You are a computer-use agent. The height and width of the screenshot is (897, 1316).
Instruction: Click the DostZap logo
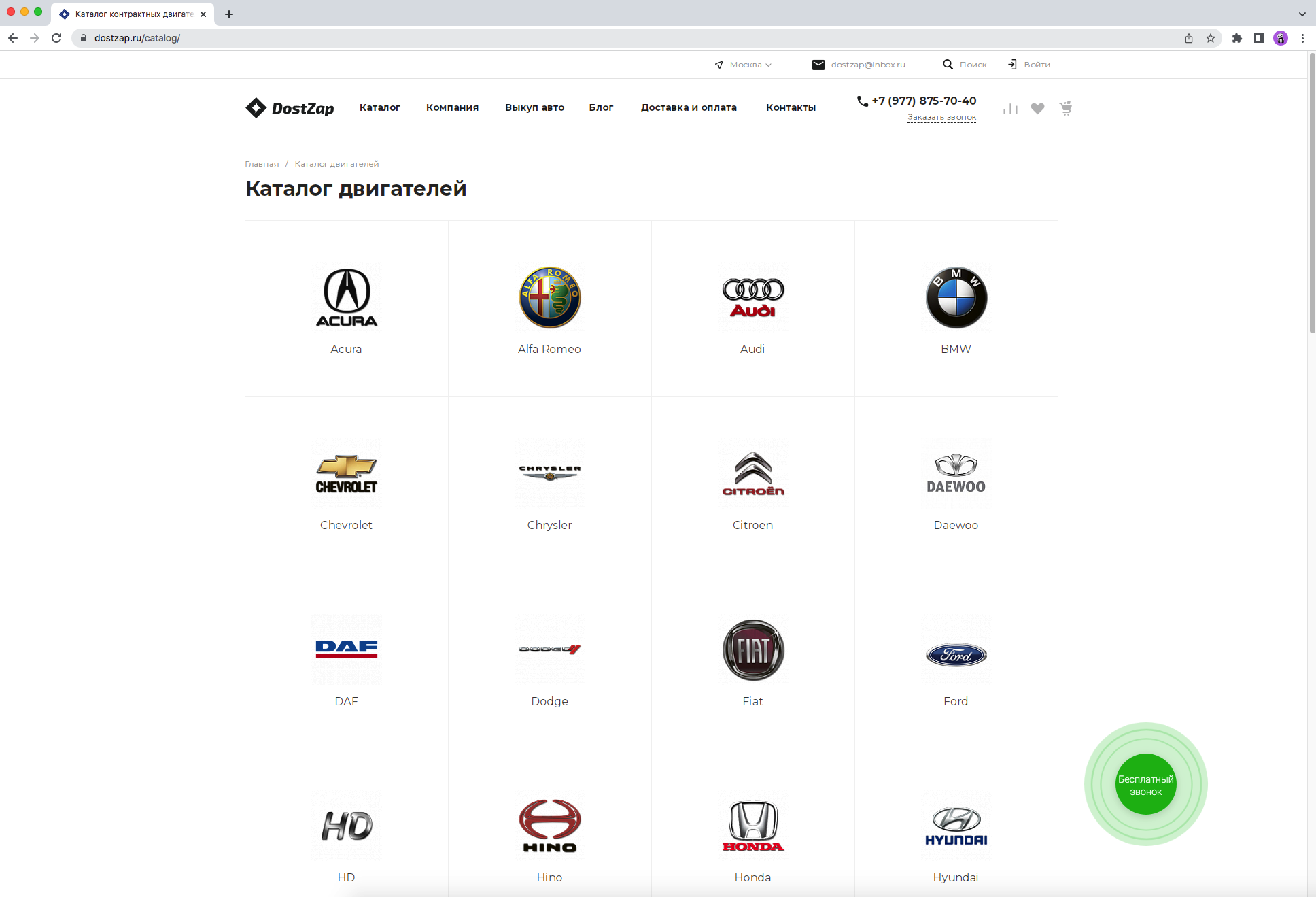(290, 107)
